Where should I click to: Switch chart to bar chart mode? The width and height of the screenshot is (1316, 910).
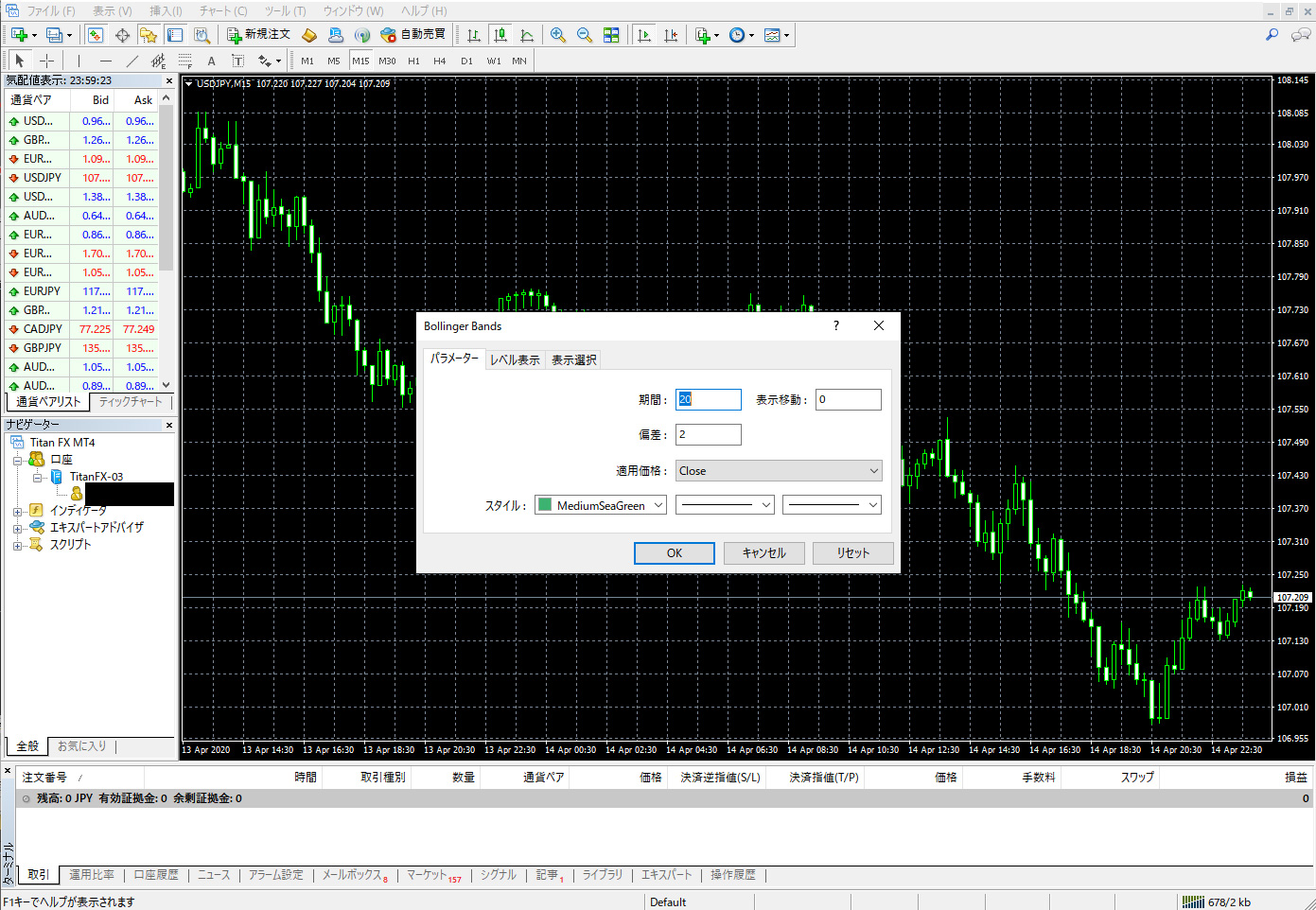(x=474, y=35)
